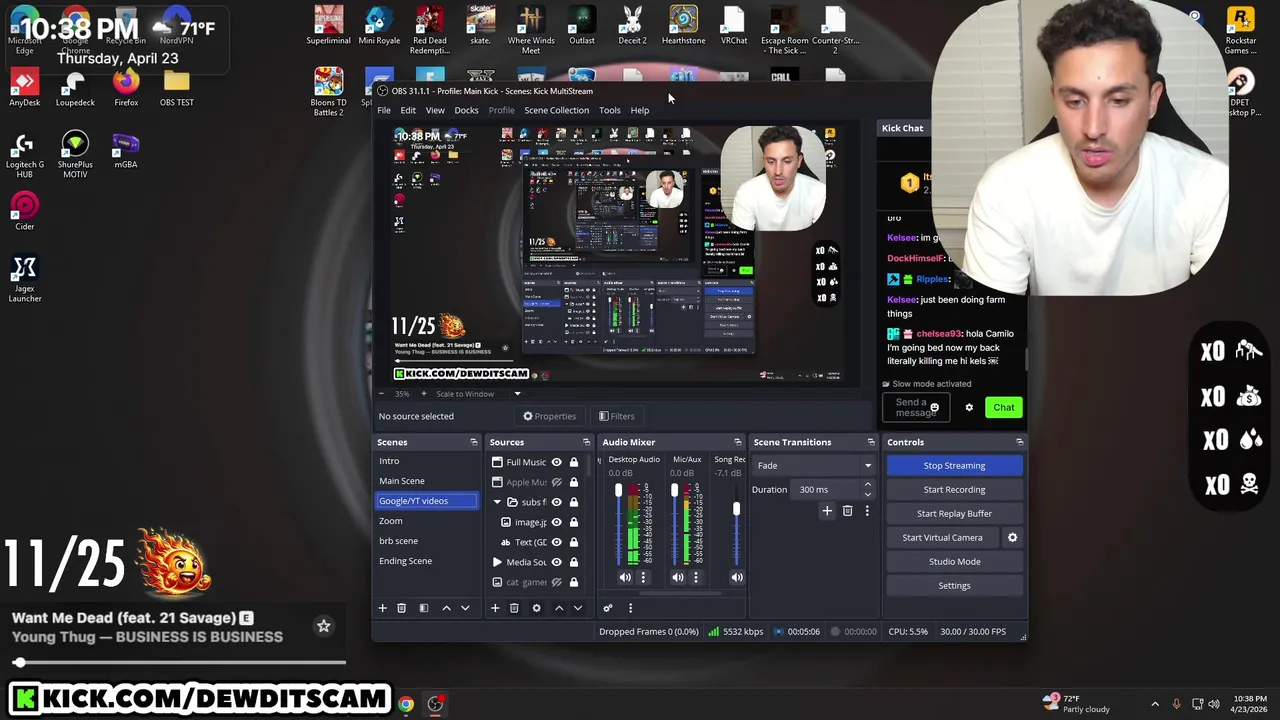Open the Docks menu

(466, 110)
